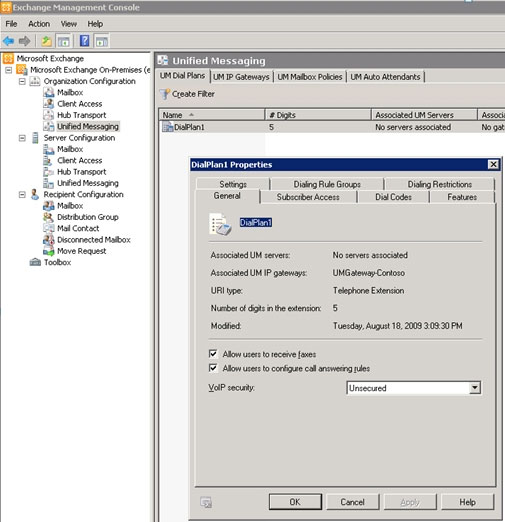Open the UM Auto Attendants tab
505x522 pixels.
point(385,77)
